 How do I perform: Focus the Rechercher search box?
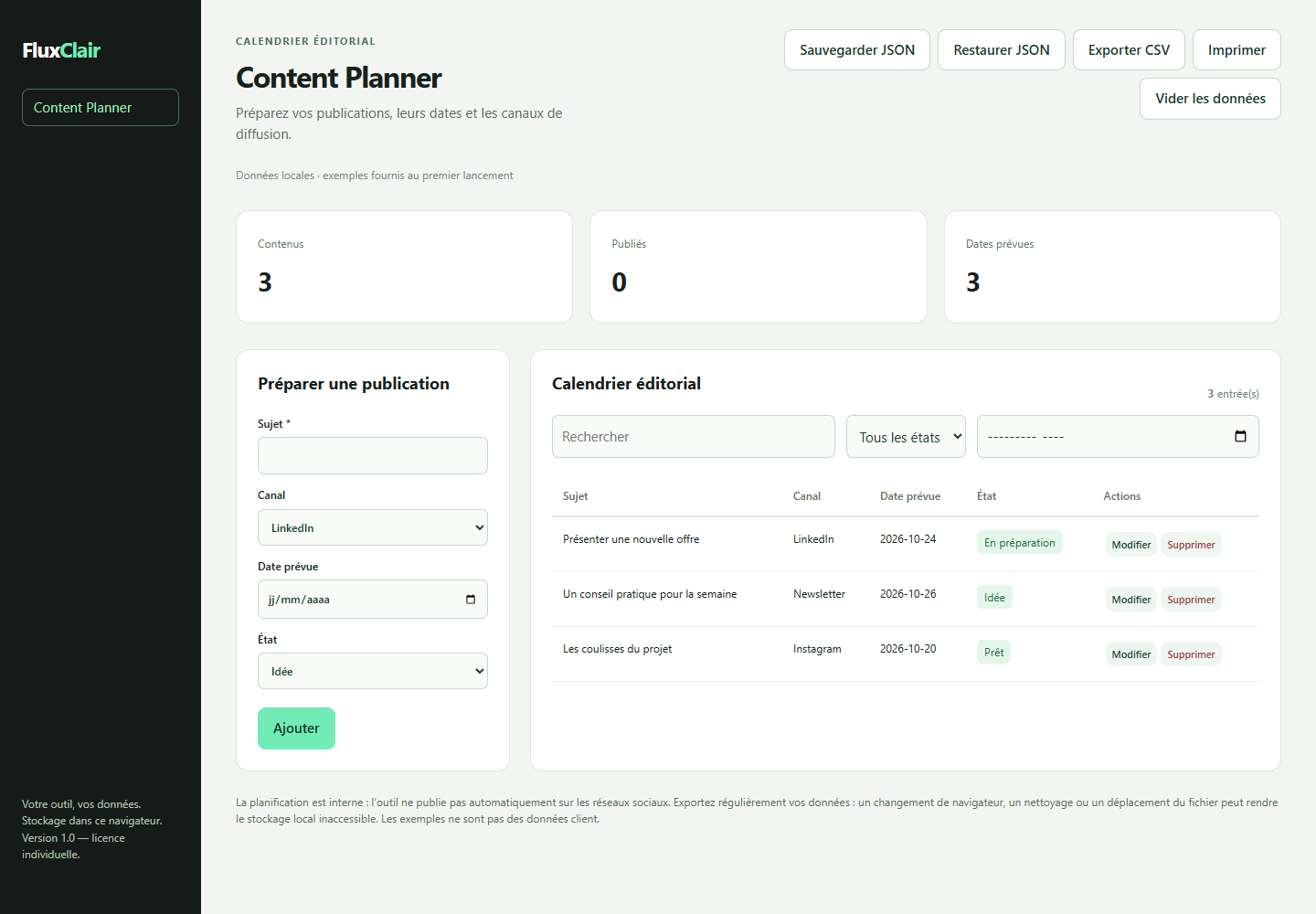pos(694,437)
